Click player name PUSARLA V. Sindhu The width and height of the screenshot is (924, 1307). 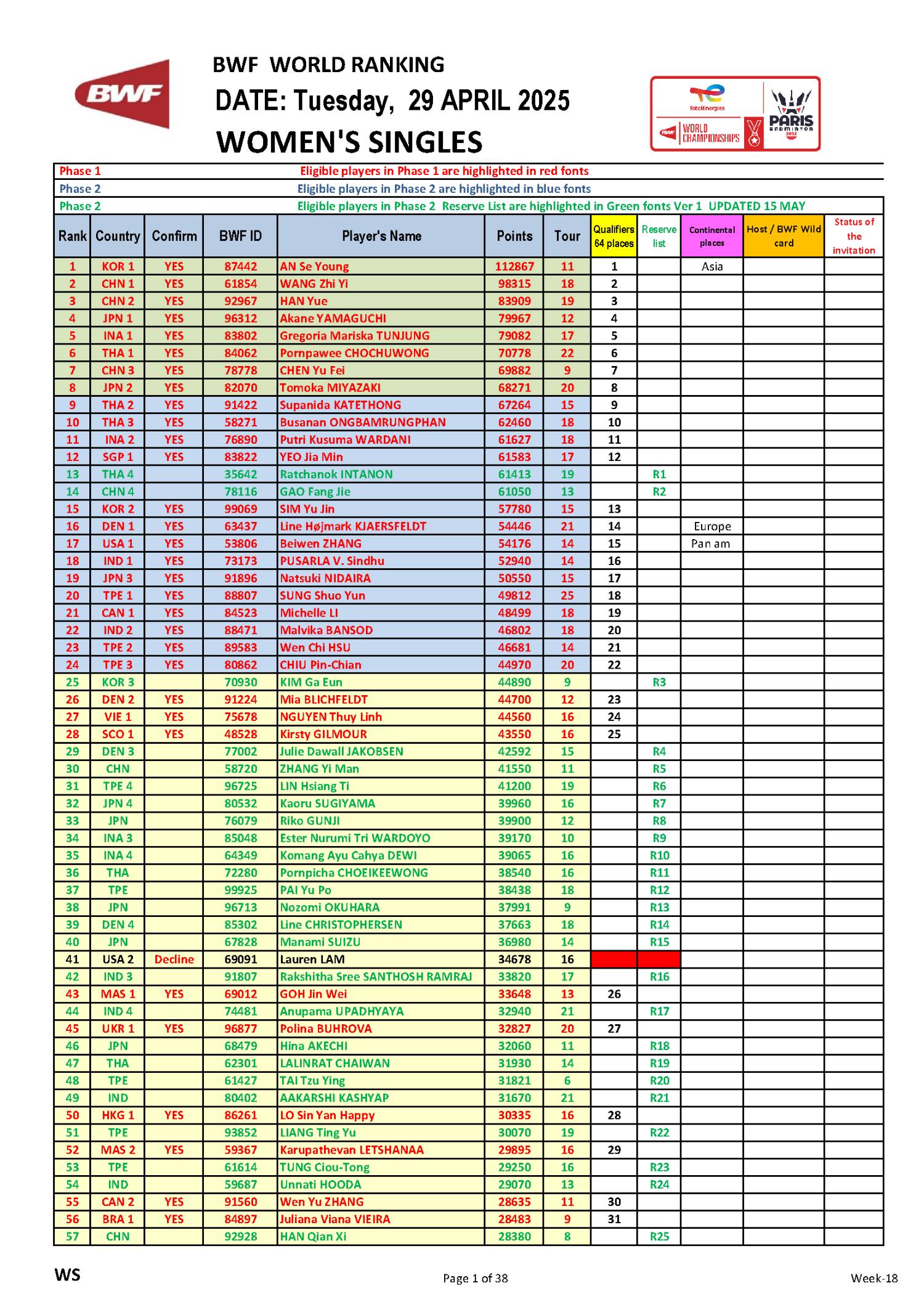[332, 561]
